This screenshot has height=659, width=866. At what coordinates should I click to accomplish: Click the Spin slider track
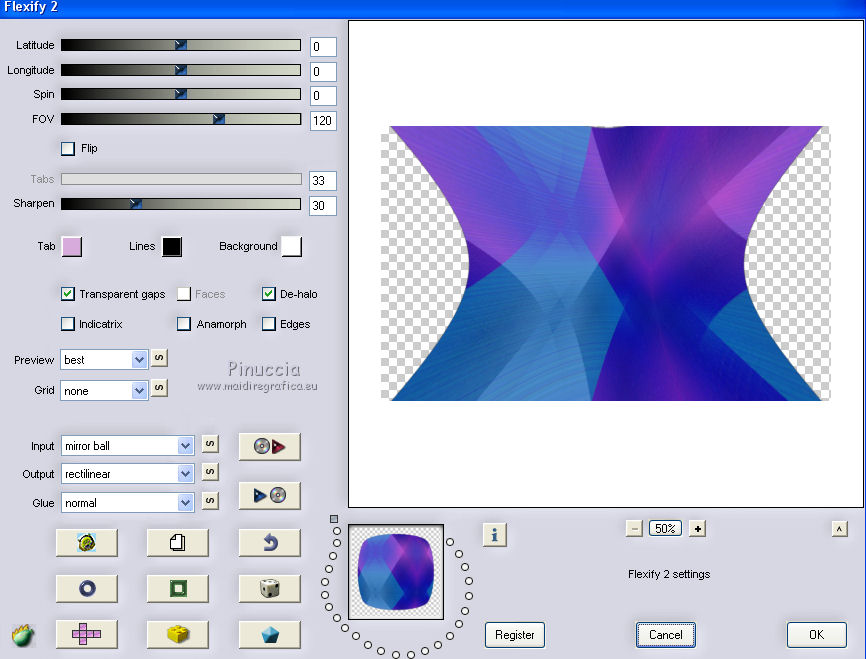point(181,94)
